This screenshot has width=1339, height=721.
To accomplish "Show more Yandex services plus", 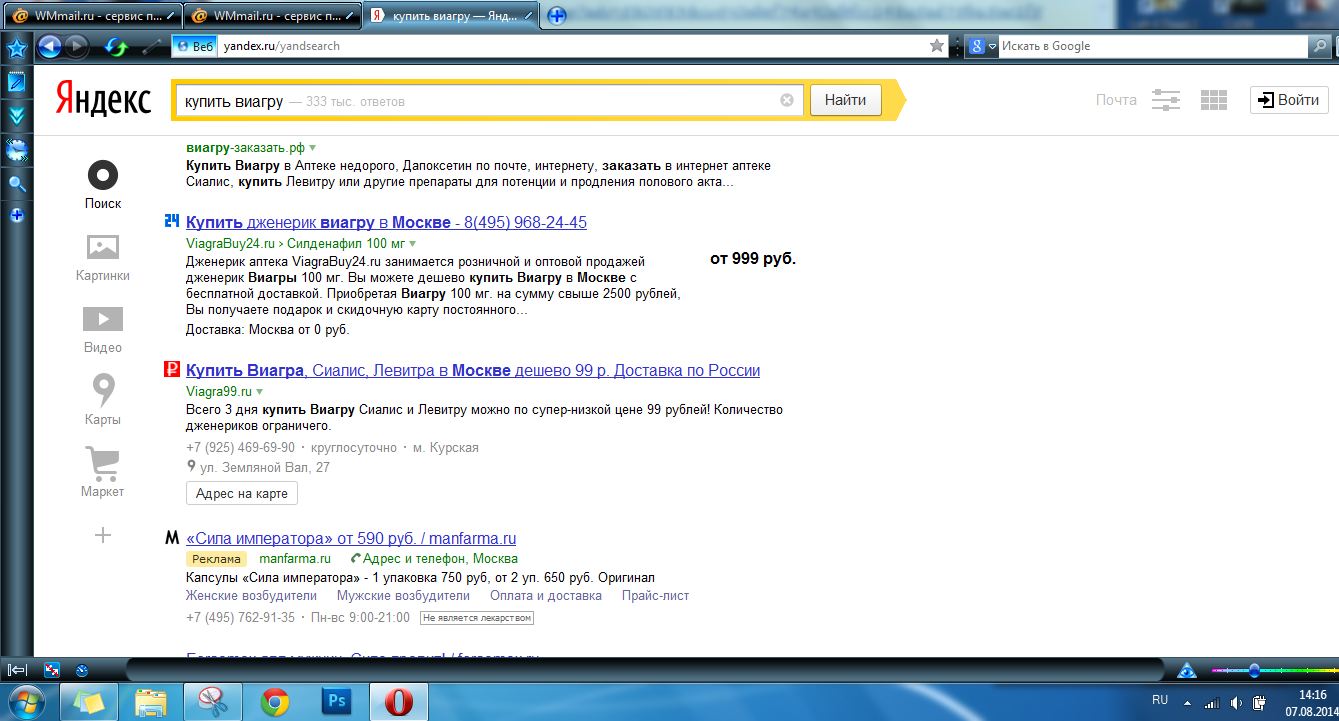I will pos(103,535).
